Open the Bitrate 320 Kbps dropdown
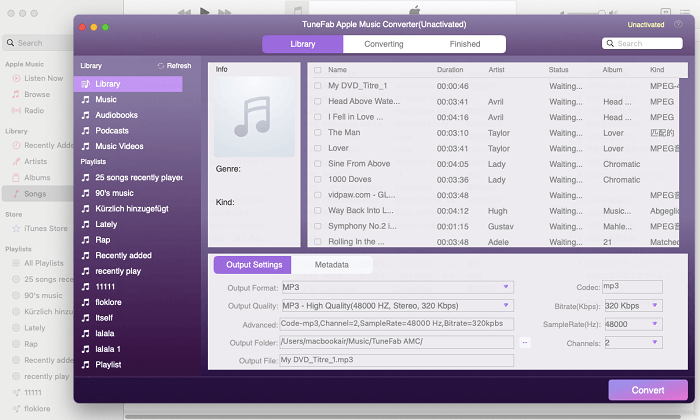 point(633,306)
